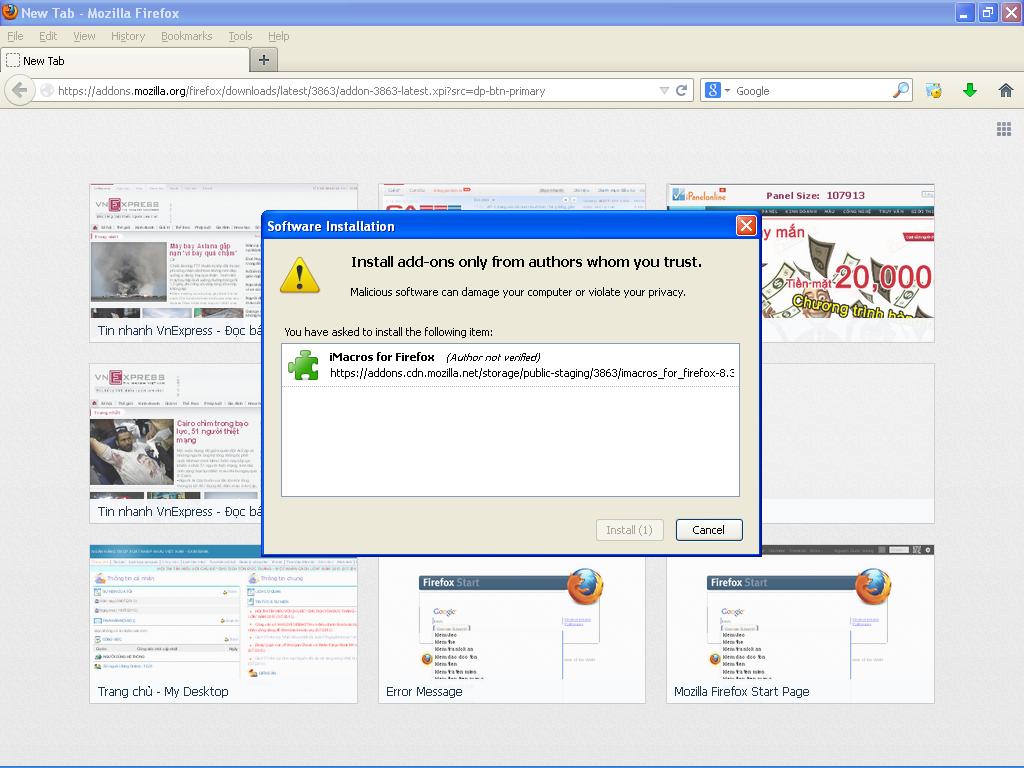This screenshot has width=1024, height=768.
Task: Click the Back arrow navigation button
Action: [x=20, y=90]
